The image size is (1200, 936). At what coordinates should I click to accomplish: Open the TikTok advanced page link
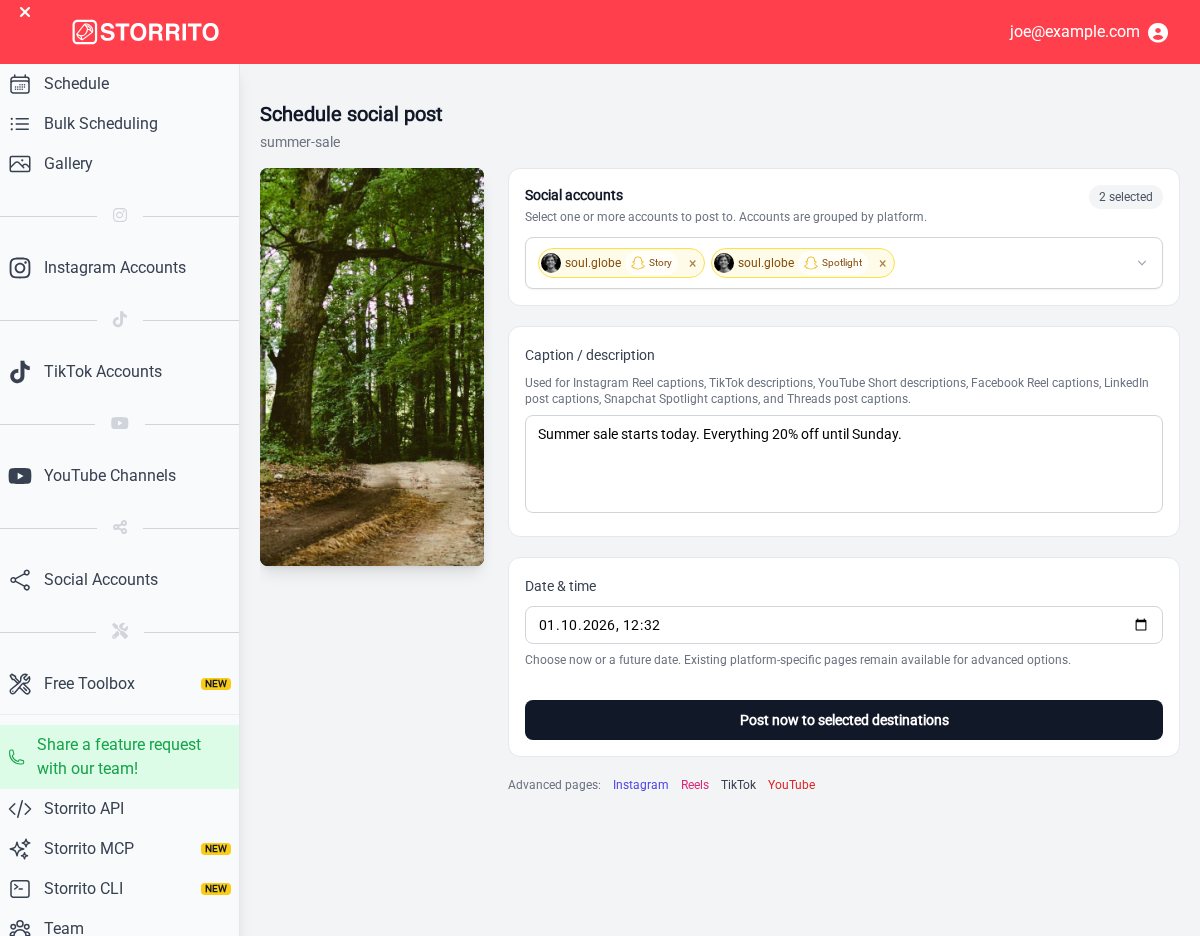click(x=739, y=785)
